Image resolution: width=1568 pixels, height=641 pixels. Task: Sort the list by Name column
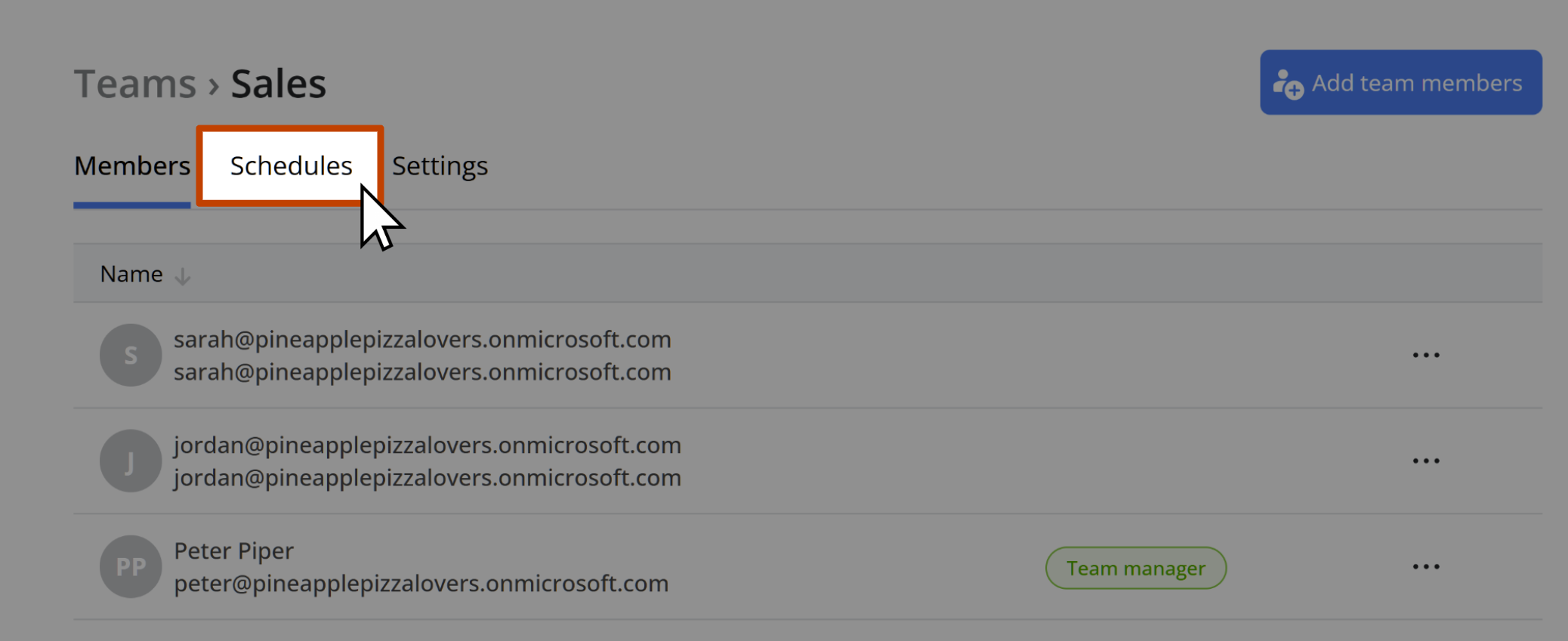coord(131,273)
